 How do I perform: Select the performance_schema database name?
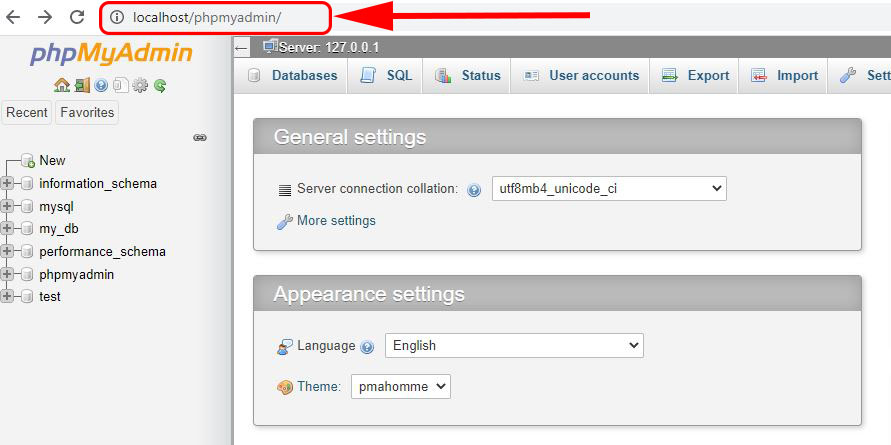point(102,252)
